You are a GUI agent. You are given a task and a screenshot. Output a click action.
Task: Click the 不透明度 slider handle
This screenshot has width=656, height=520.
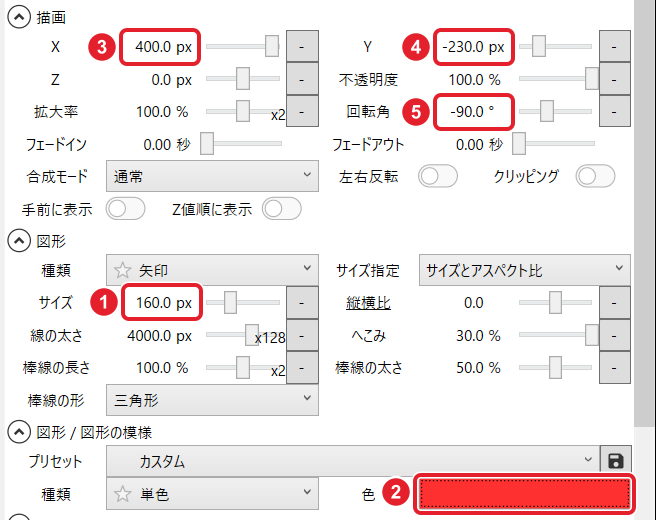tap(592, 79)
